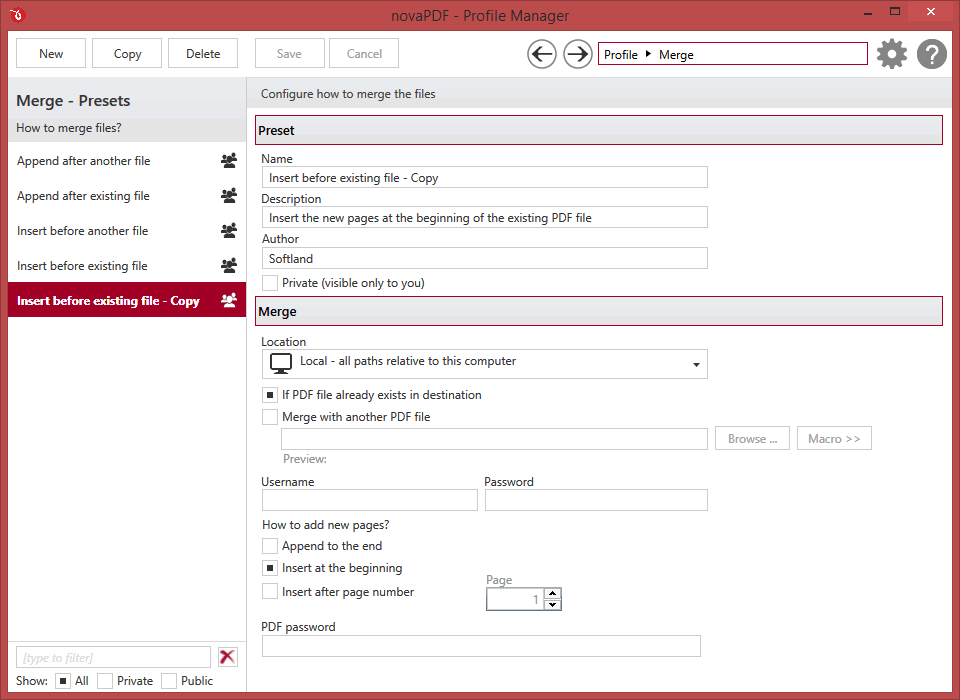This screenshot has width=960, height=700.
Task: Toggle If PDF file already exists in destination
Action: 269,395
